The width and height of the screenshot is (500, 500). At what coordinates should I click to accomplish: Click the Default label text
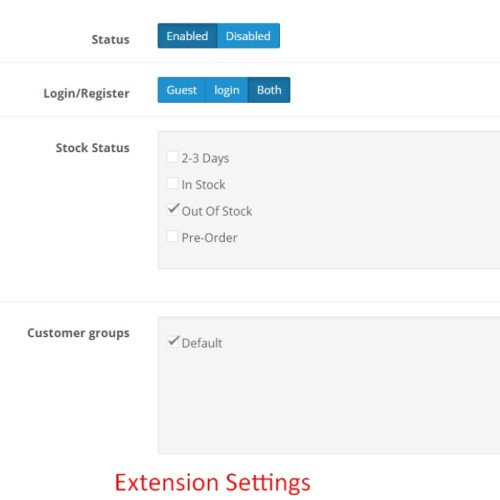click(202, 343)
